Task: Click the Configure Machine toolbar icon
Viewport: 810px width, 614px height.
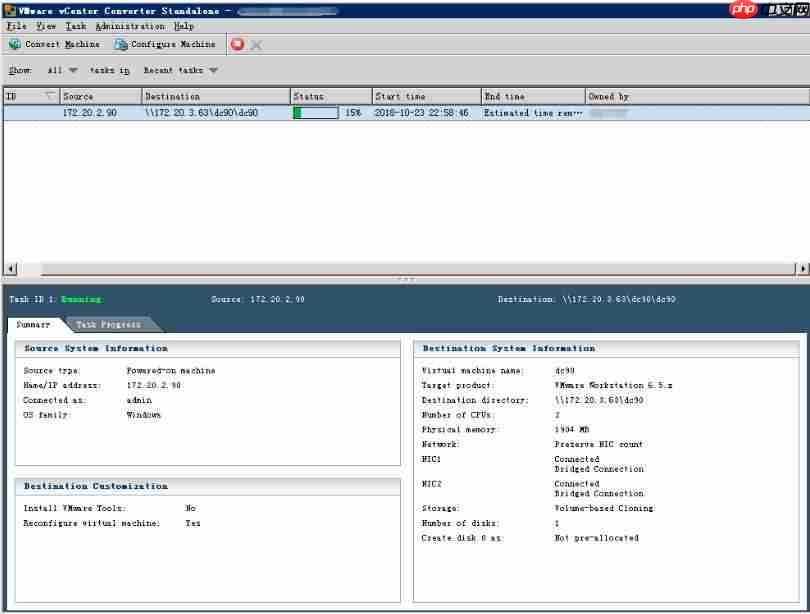Action: (121, 45)
